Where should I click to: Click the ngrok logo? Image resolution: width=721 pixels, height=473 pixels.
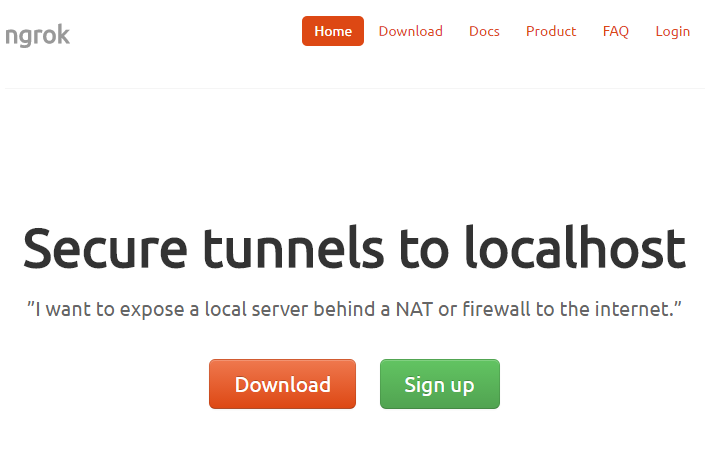pos(37,35)
